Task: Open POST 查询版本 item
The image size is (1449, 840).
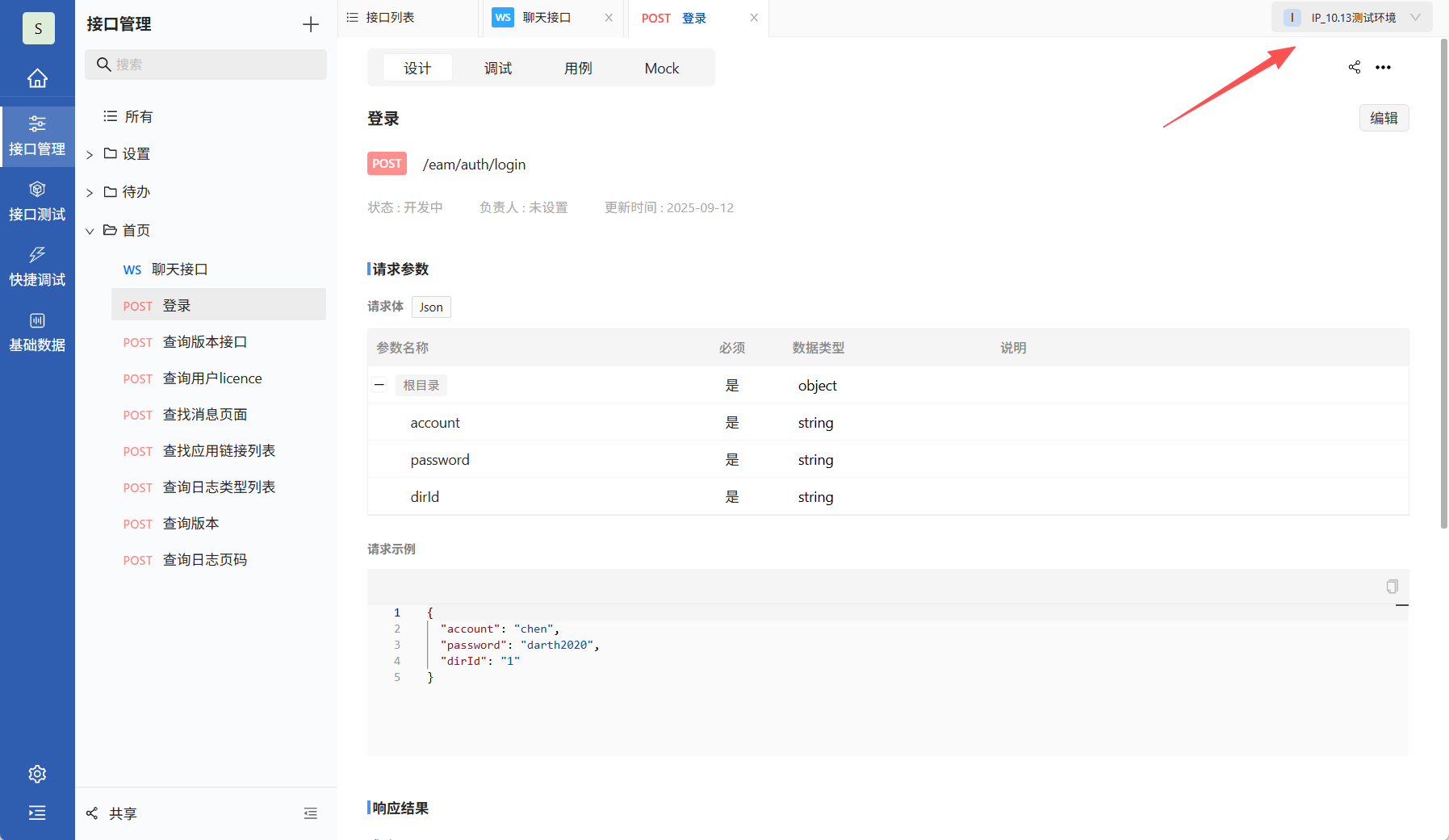Action: [219, 524]
